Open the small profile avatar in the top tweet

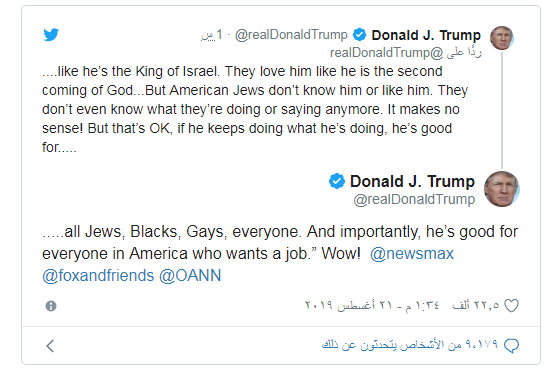501,38
